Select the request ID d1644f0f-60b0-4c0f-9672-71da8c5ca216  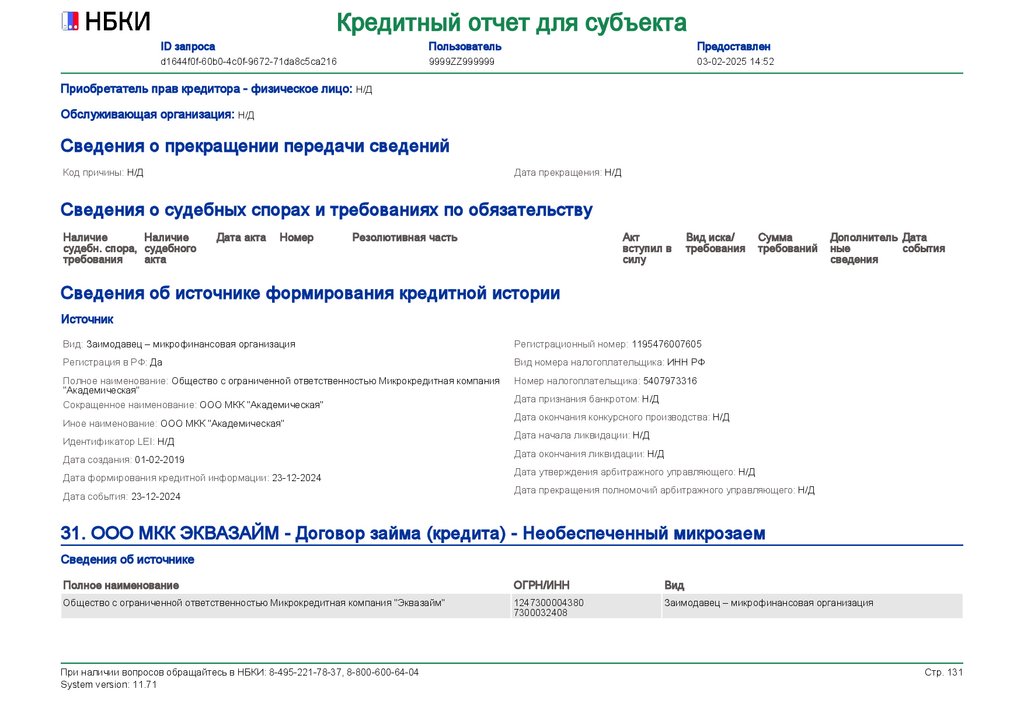point(249,61)
